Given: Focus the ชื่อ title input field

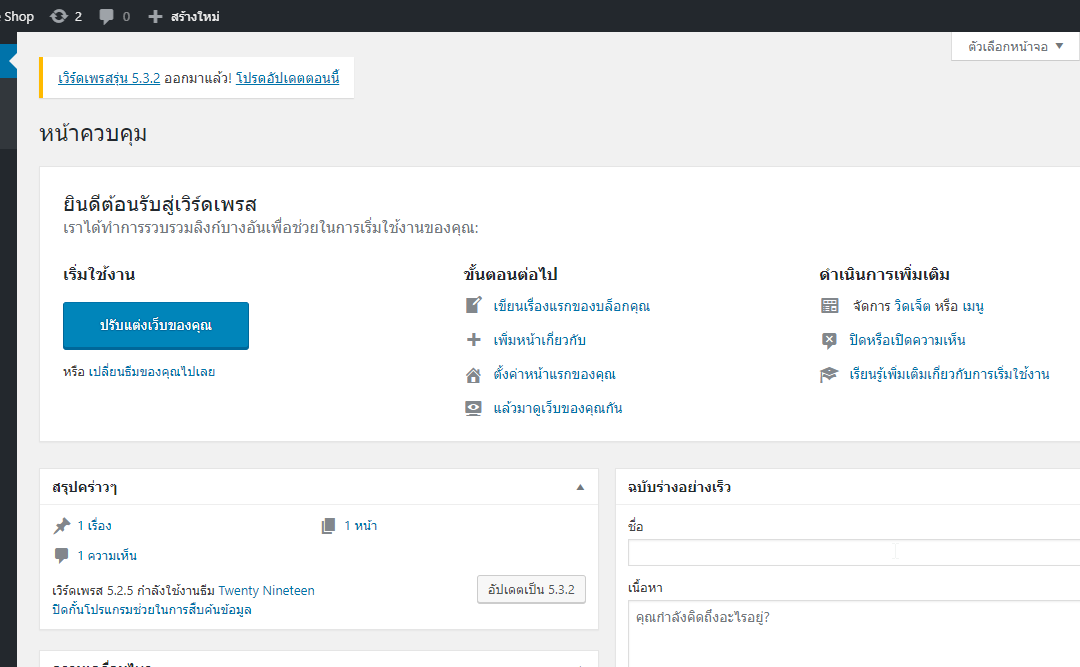Looking at the screenshot, I should (x=854, y=553).
